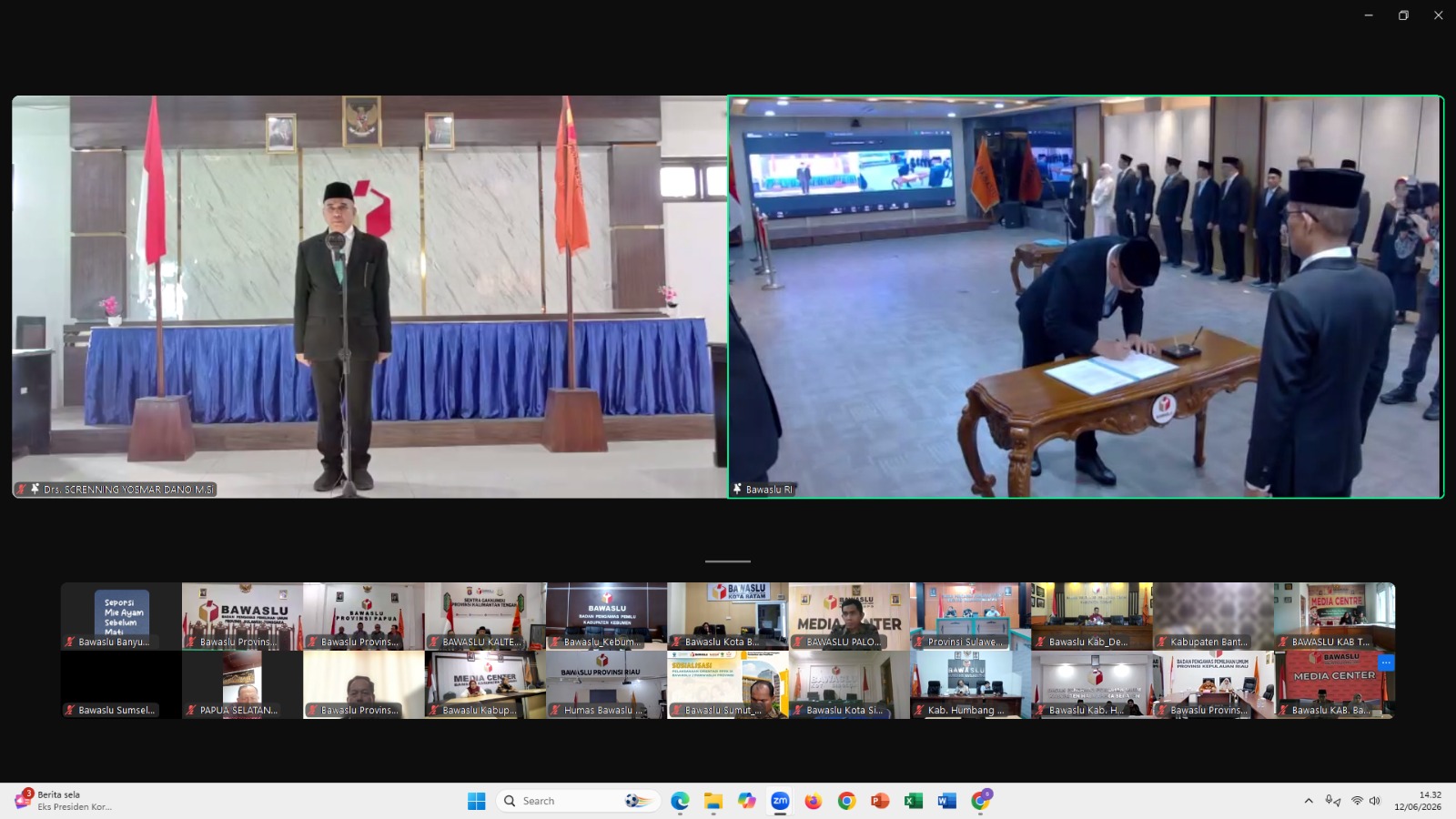Open the Windows Start menu
The height and width of the screenshot is (819, 1456).
(x=477, y=801)
